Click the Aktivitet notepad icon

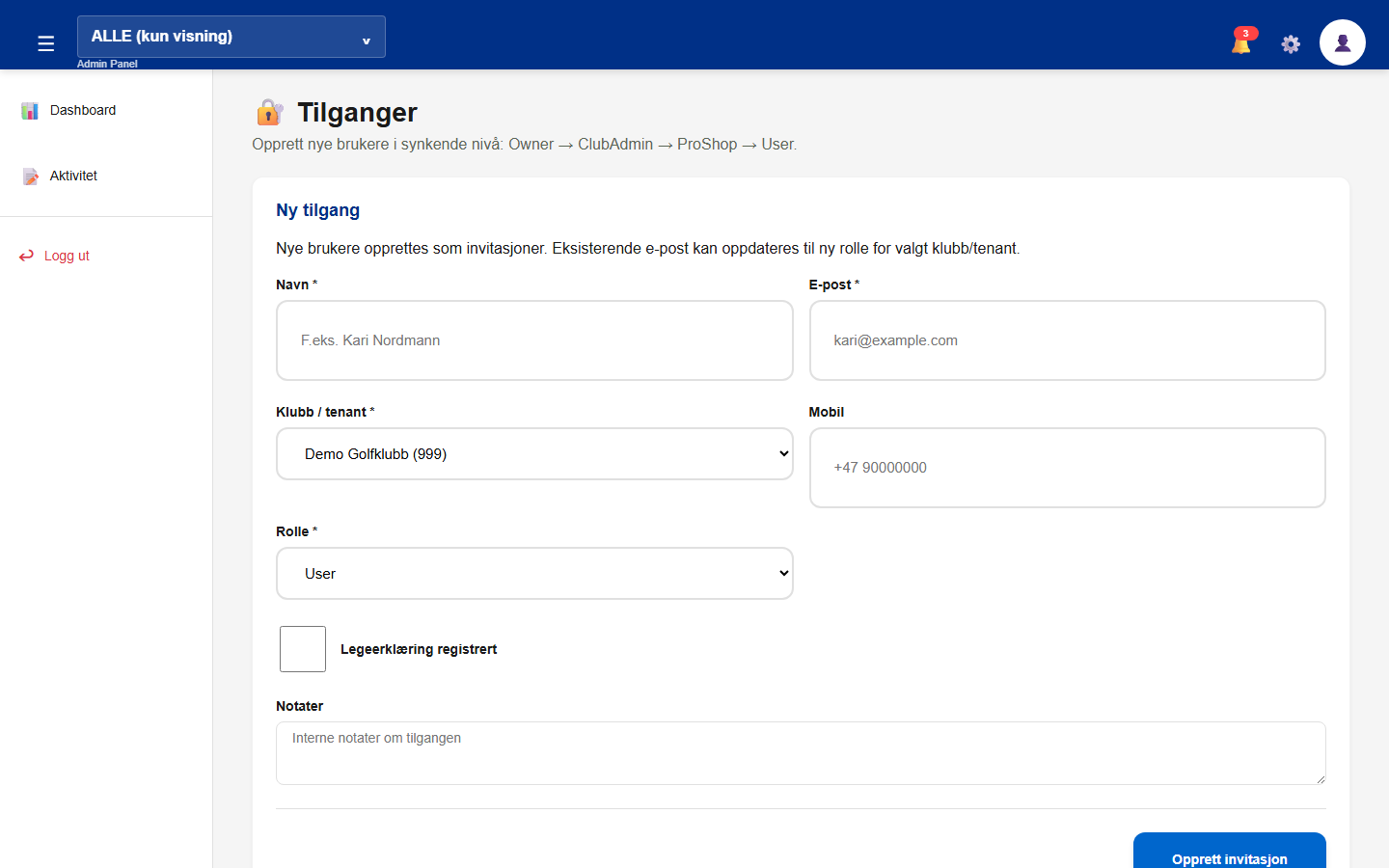point(31,176)
